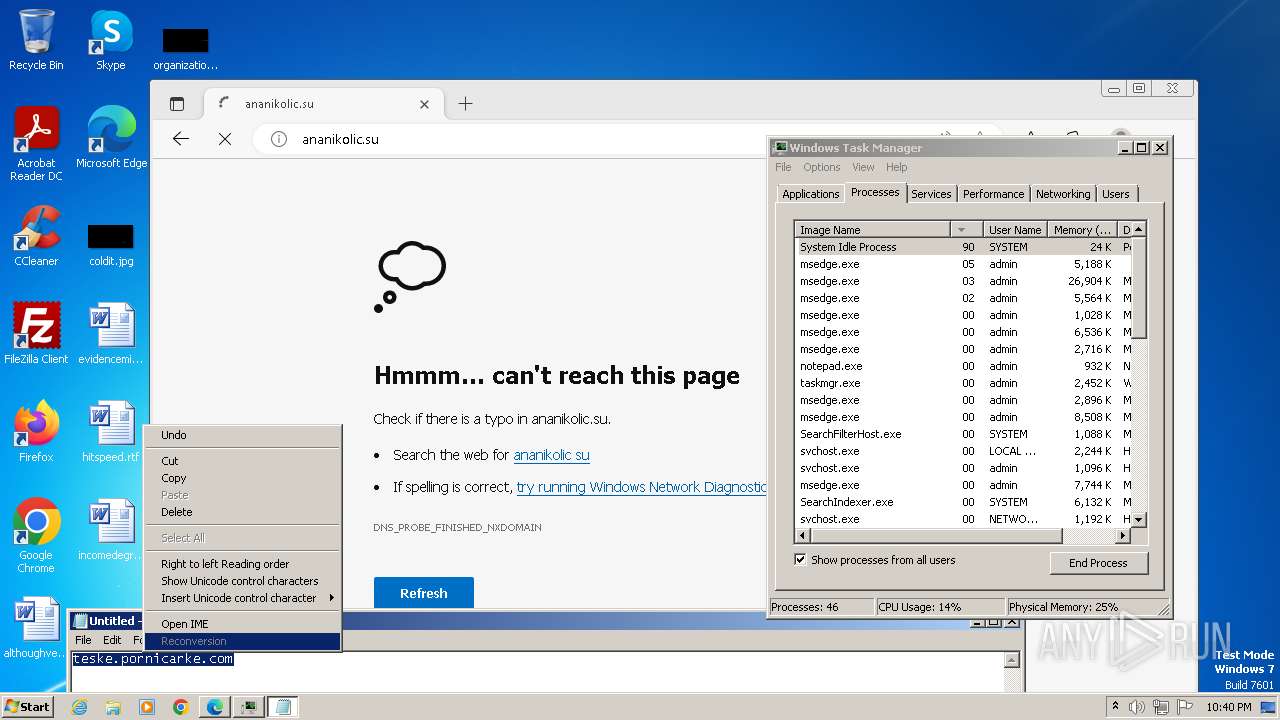Viewport: 1280px width, 720px height.
Task: Follow the ananikolic su search link
Action: click(x=551, y=455)
